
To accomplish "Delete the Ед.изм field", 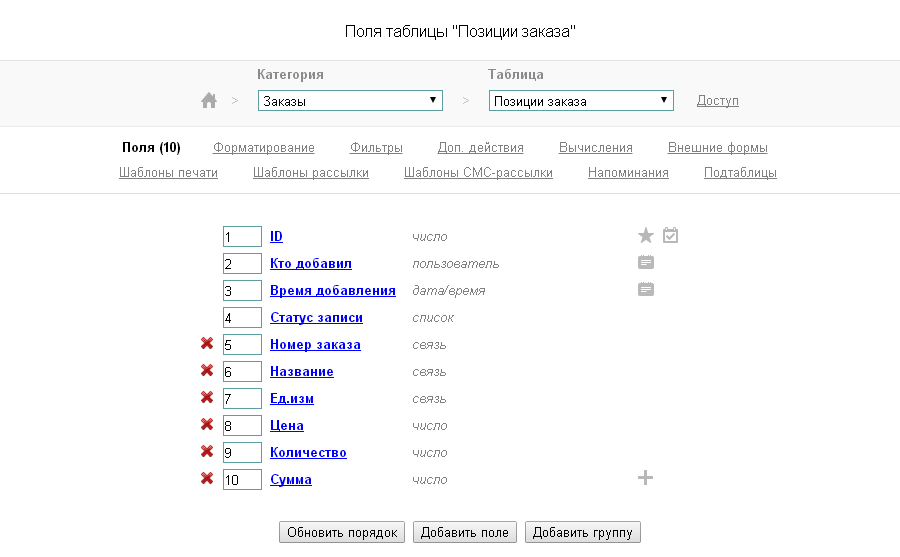I will pyautogui.click(x=207, y=398).
